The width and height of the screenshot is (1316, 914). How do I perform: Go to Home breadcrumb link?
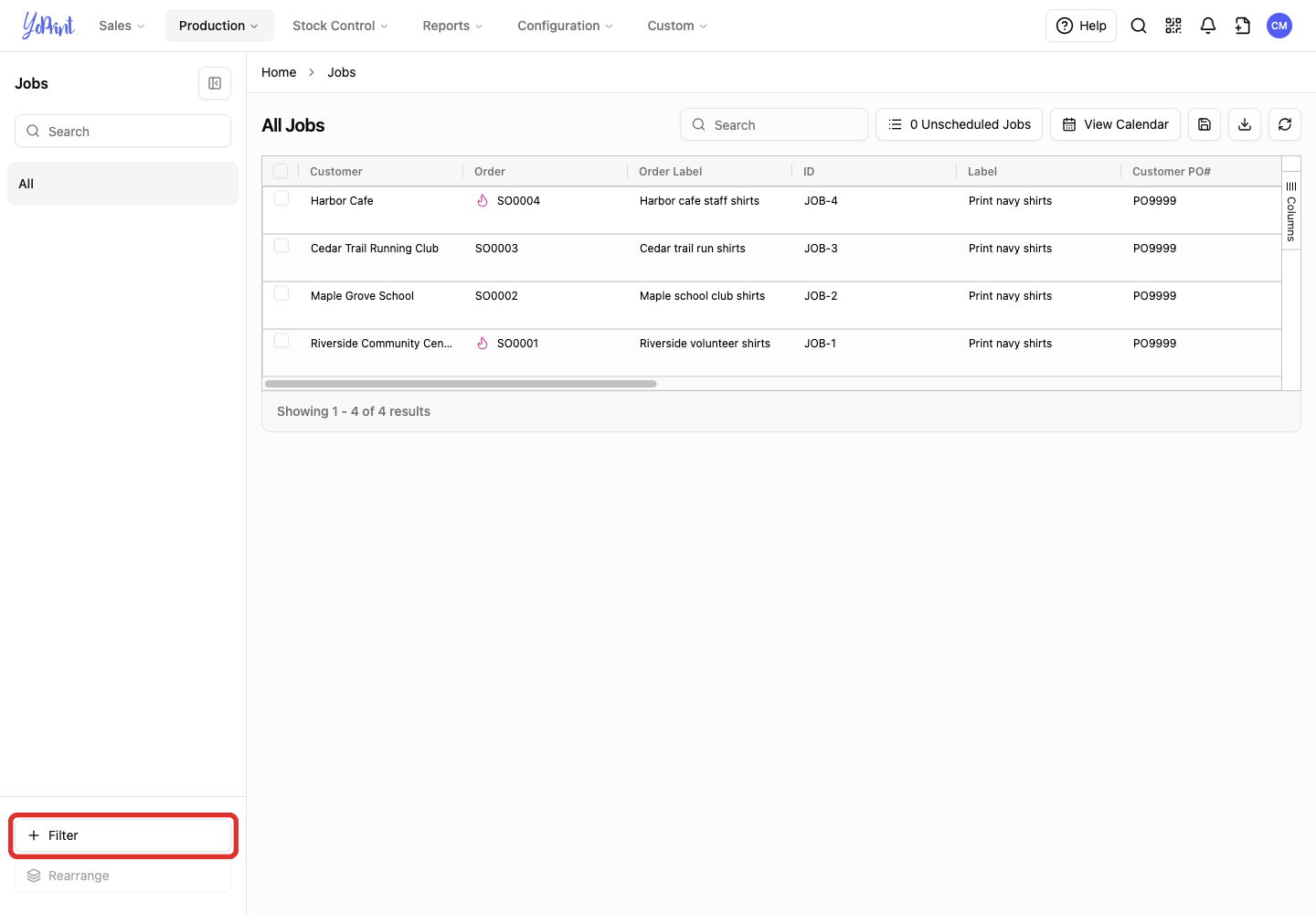[279, 72]
